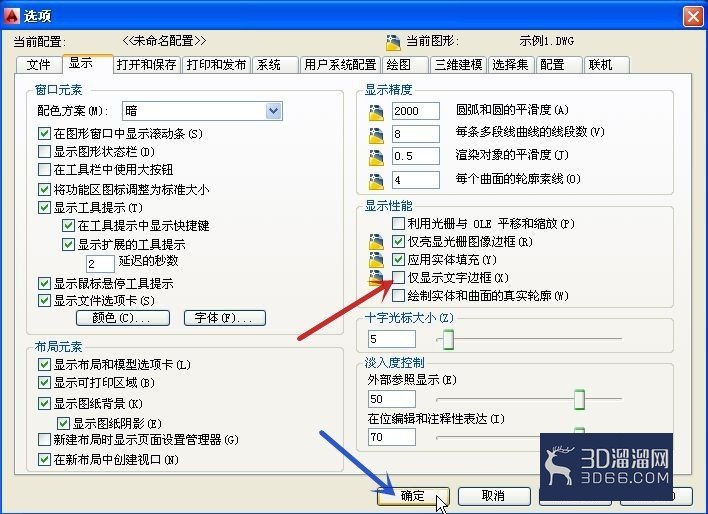Screen dimensions: 708x514
Task: Switch to the 文件 tab
Action: pyautogui.click(x=38, y=65)
